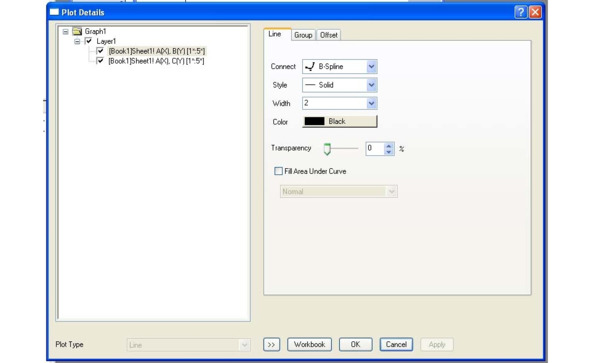The width and height of the screenshot is (591, 363).
Task: Enable Fill Area Under Curve
Action: pos(278,171)
